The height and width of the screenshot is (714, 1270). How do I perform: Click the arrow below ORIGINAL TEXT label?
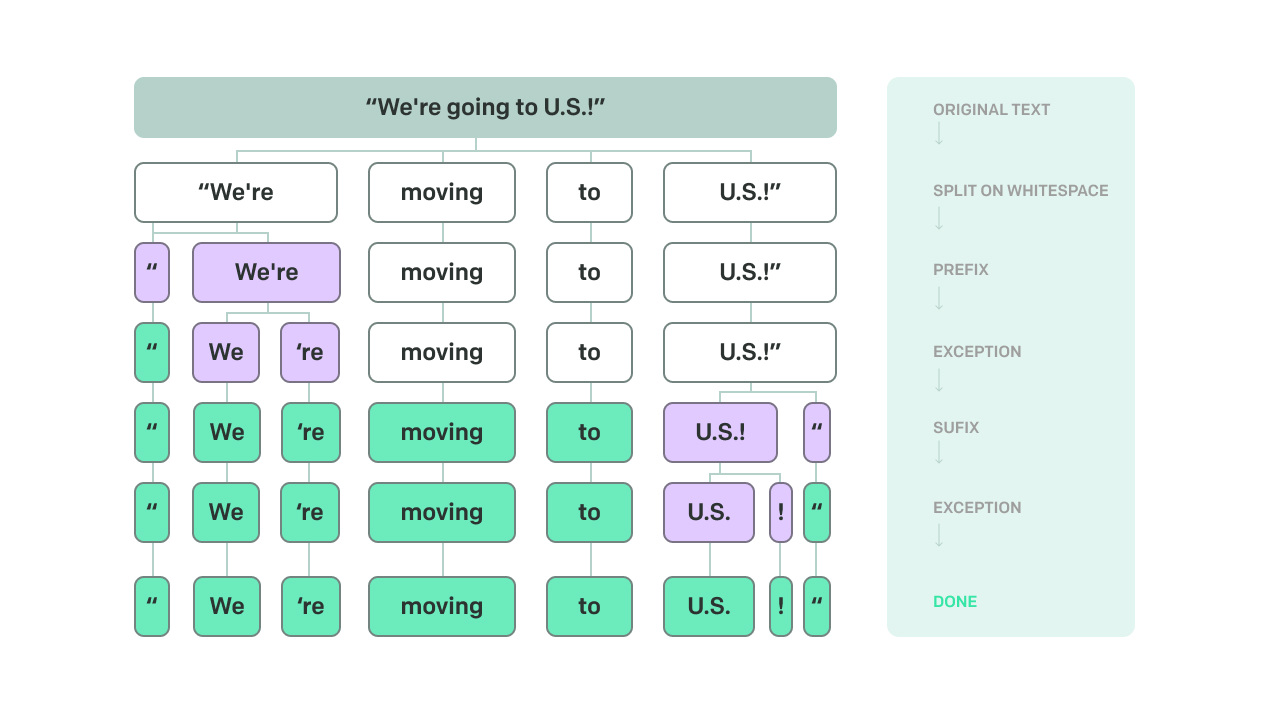939,134
